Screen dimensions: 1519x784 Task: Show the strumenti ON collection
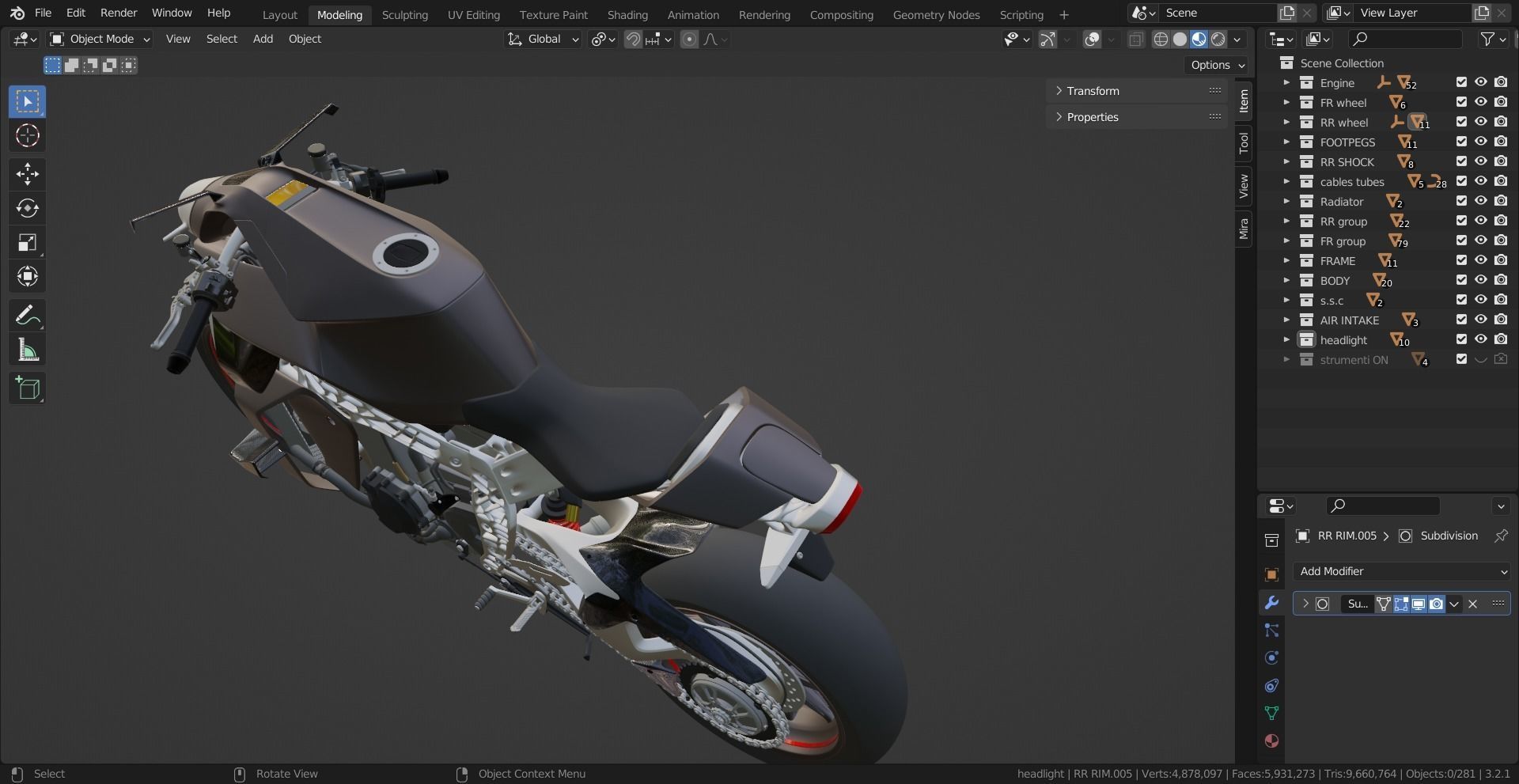1481,359
